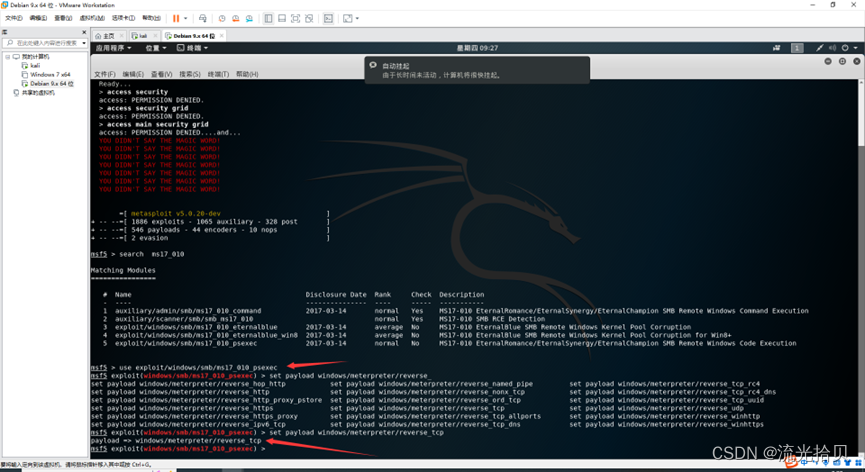This screenshot has height=472, width=865.
Task: Open the snapshot manager toolbar icon
Action: click(249, 18)
